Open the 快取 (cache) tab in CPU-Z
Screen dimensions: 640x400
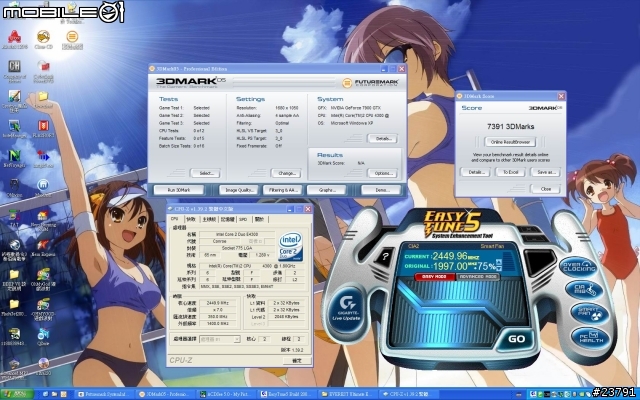(x=190, y=219)
